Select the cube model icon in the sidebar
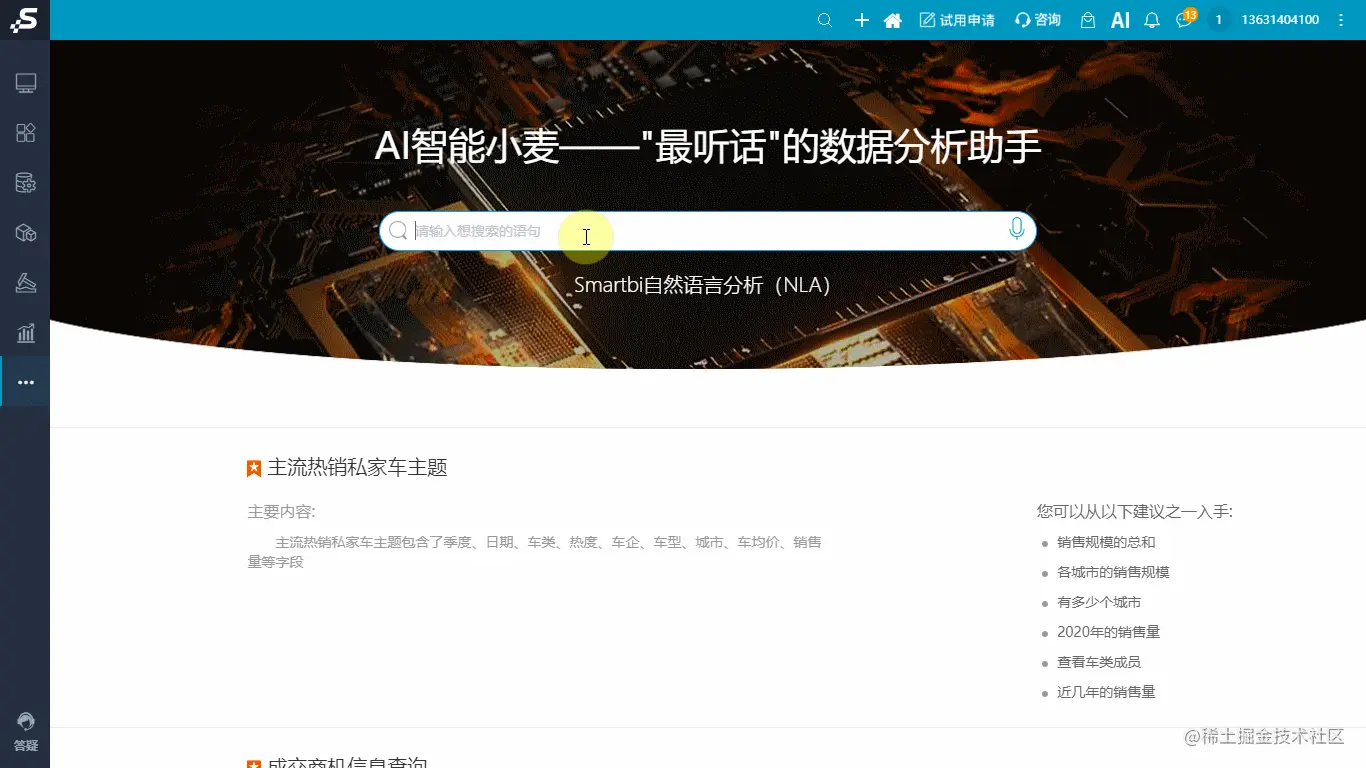This screenshot has width=1366, height=768. pos(25,232)
